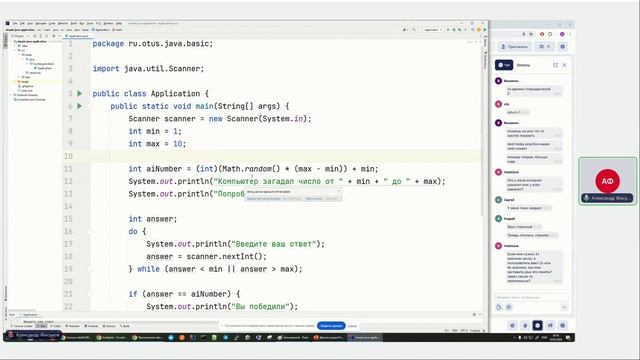Expand External Libraries node
The height and width of the screenshot is (360, 640).
click(x=11, y=95)
